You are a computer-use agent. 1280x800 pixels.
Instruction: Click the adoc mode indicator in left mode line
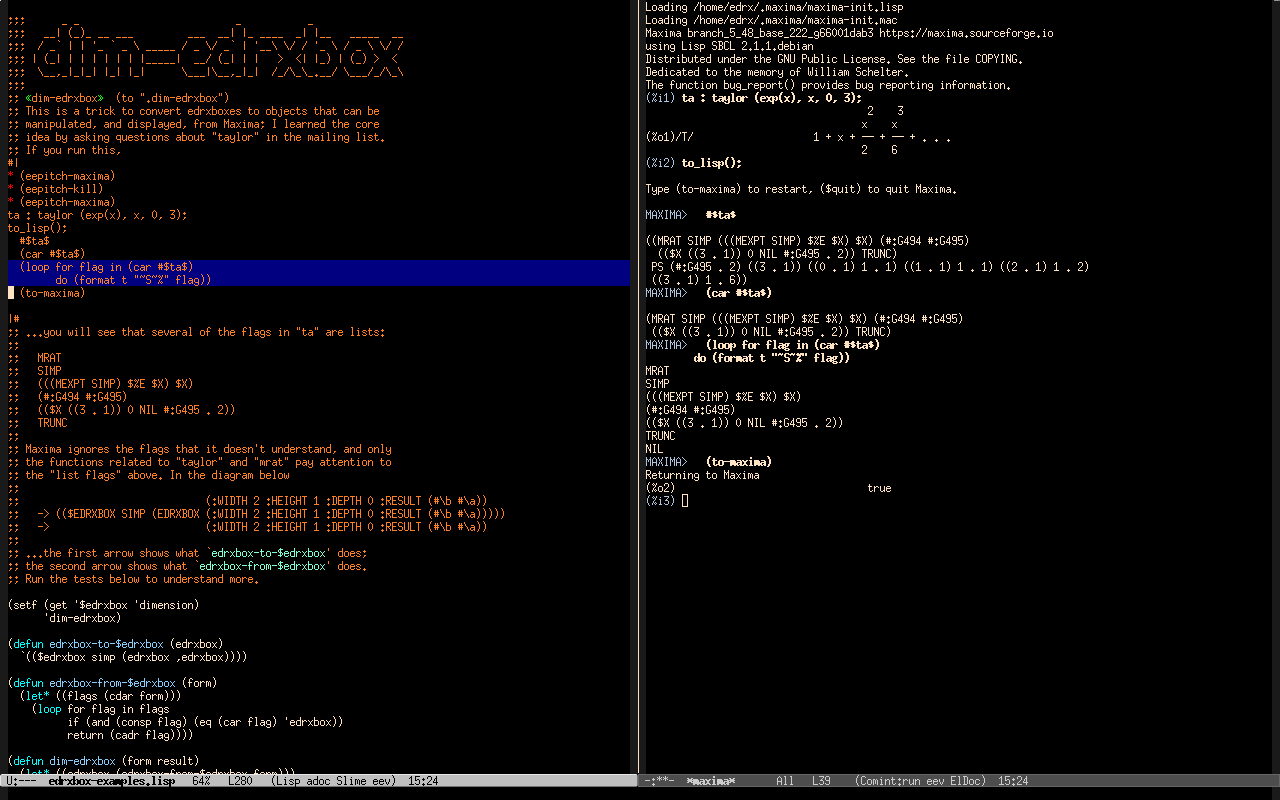point(317,781)
